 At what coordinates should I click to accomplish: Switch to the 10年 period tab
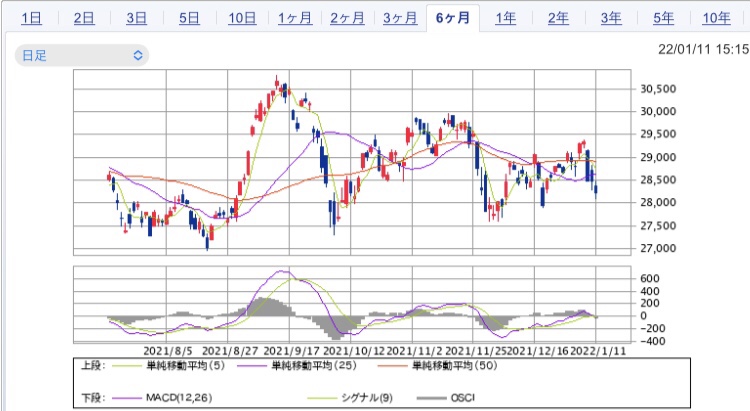[715, 18]
